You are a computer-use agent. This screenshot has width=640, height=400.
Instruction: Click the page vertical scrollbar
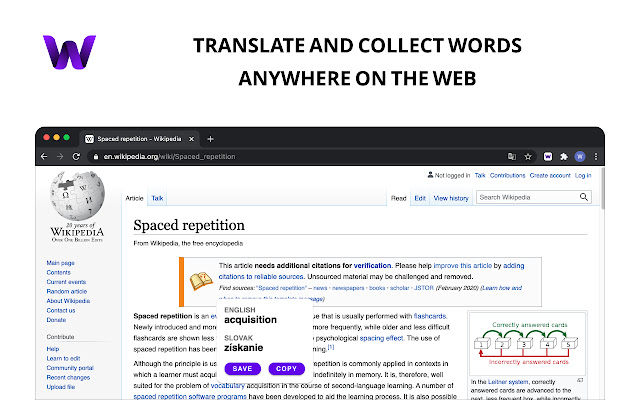coord(603,188)
